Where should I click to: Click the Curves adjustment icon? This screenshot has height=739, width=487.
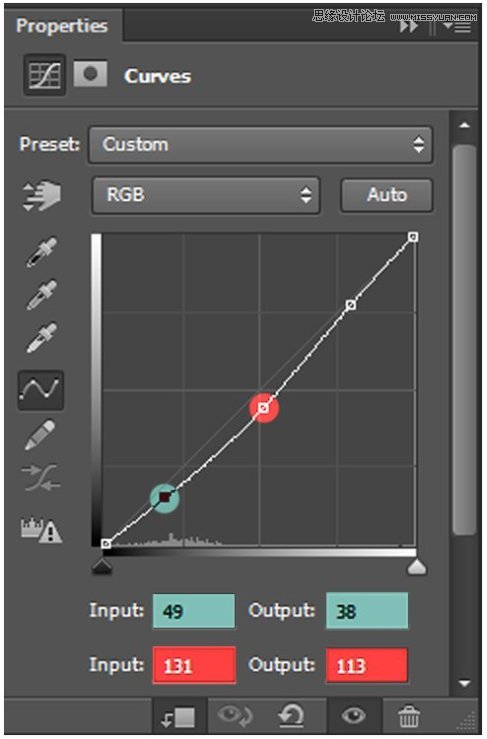[x=44, y=75]
